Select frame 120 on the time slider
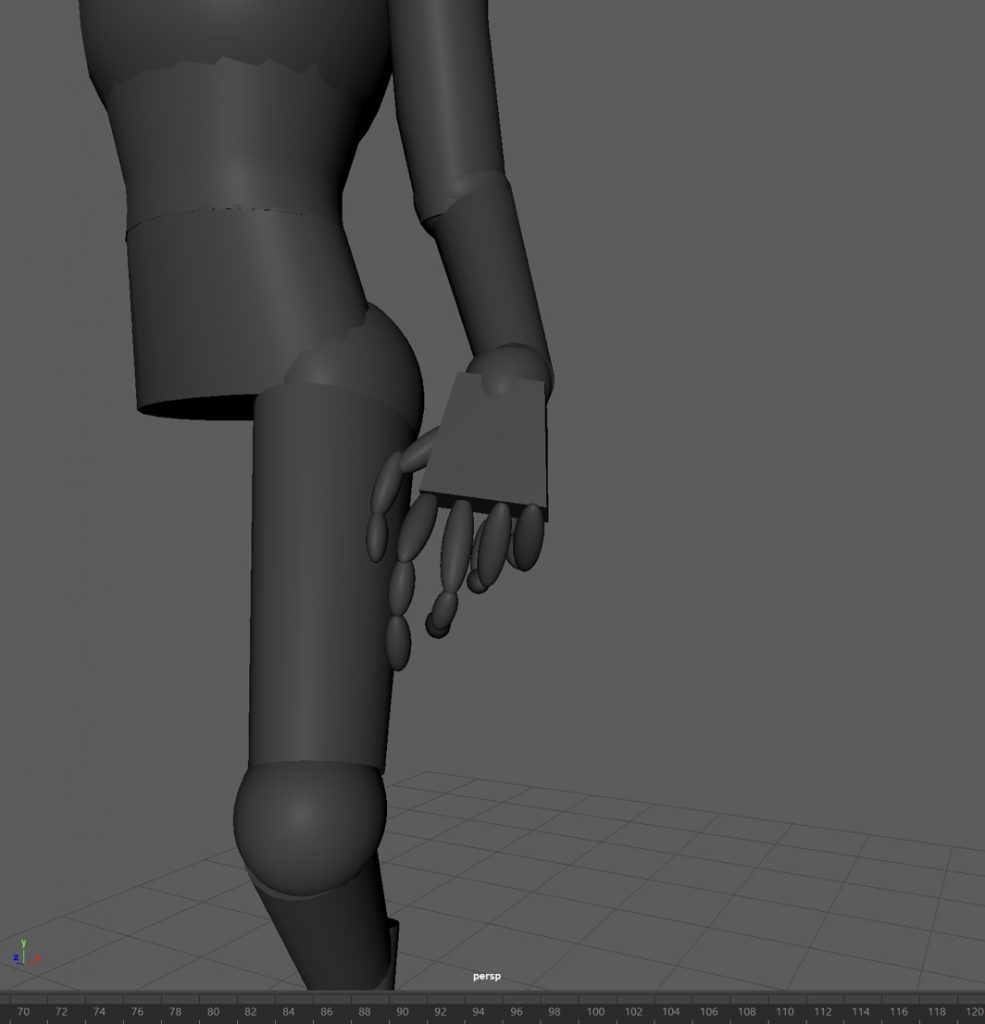985x1024 pixels. tap(972, 1011)
